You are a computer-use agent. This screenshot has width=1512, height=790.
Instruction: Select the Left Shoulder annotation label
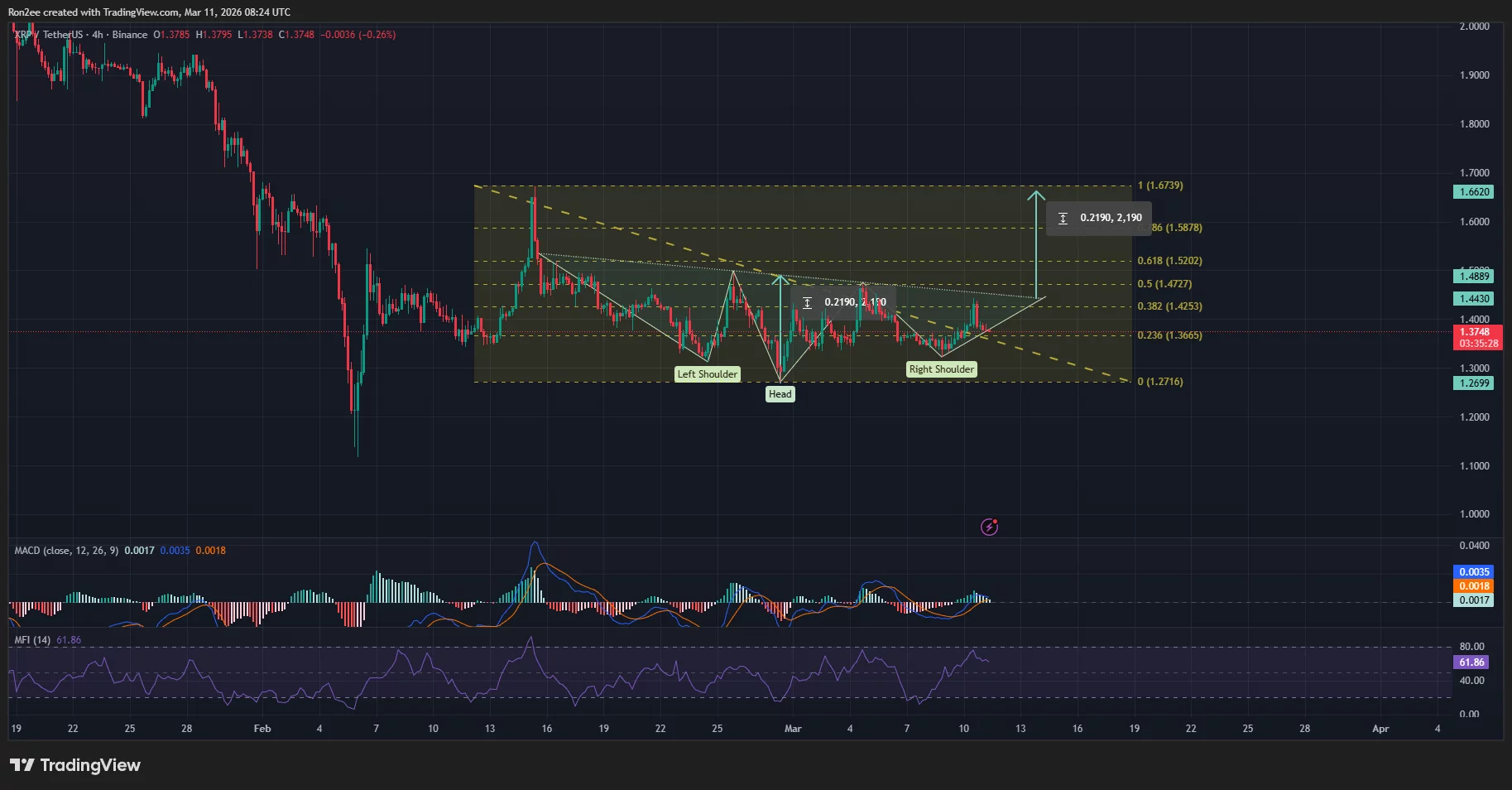coord(707,373)
